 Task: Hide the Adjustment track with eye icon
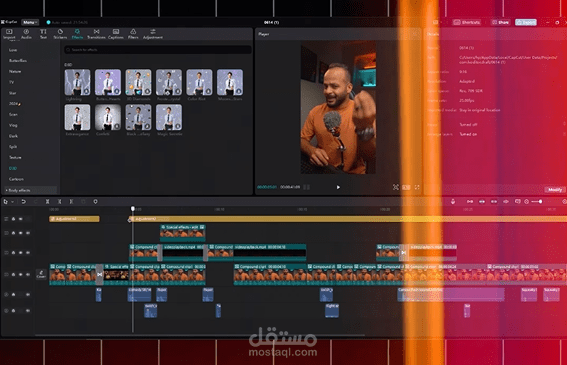pyautogui.click(x=21, y=219)
